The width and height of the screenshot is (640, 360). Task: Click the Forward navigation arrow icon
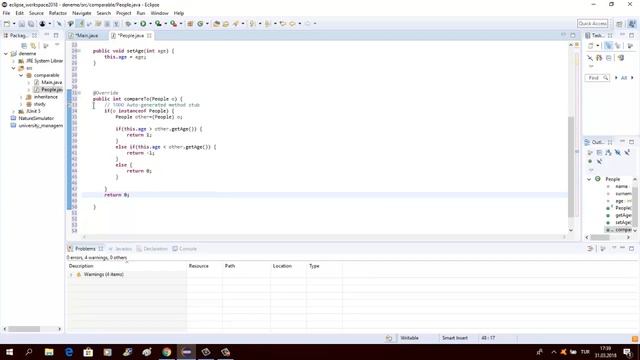pyautogui.click(x=308, y=24)
